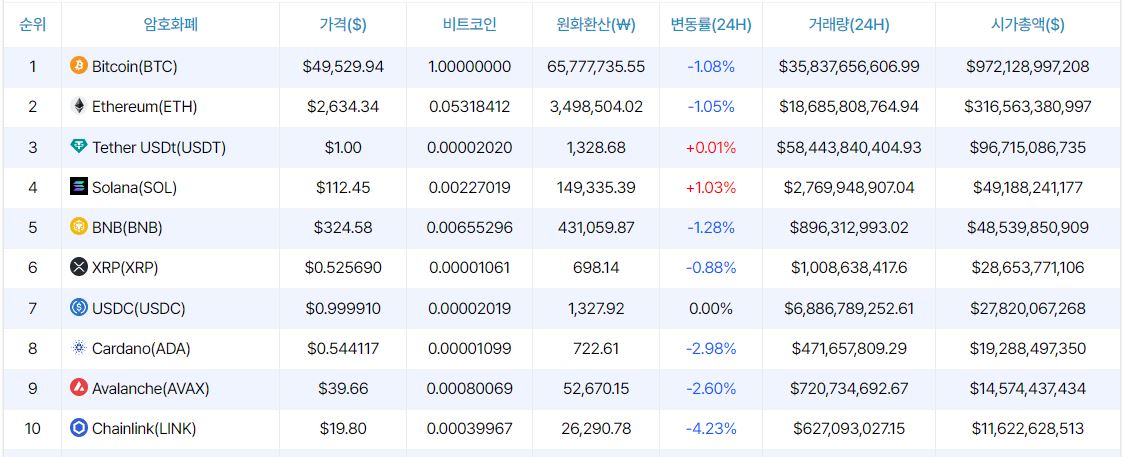The height and width of the screenshot is (457, 1129).
Task: Click the XRP black logo icon
Action: click(x=78, y=267)
